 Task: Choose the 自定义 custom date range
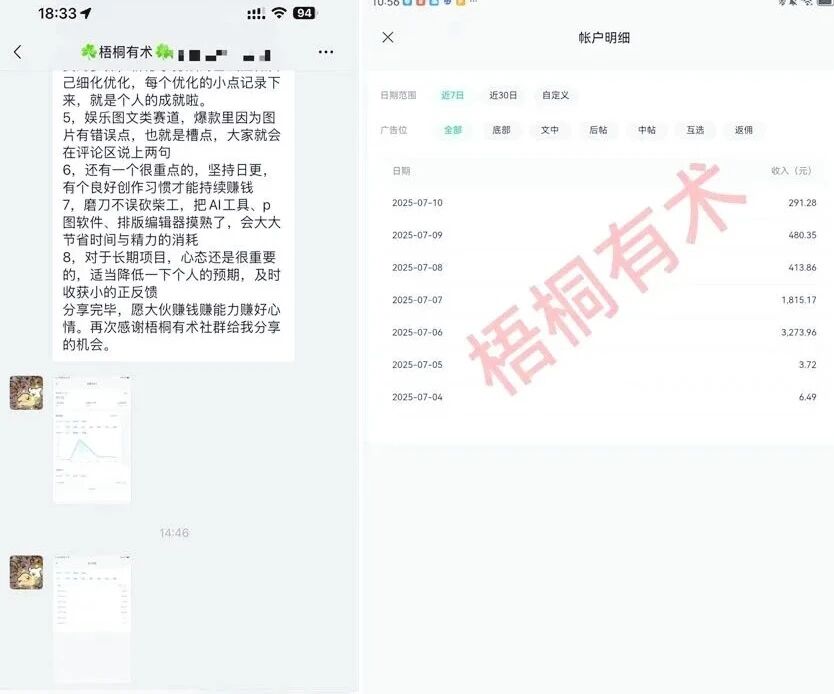click(555, 96)
